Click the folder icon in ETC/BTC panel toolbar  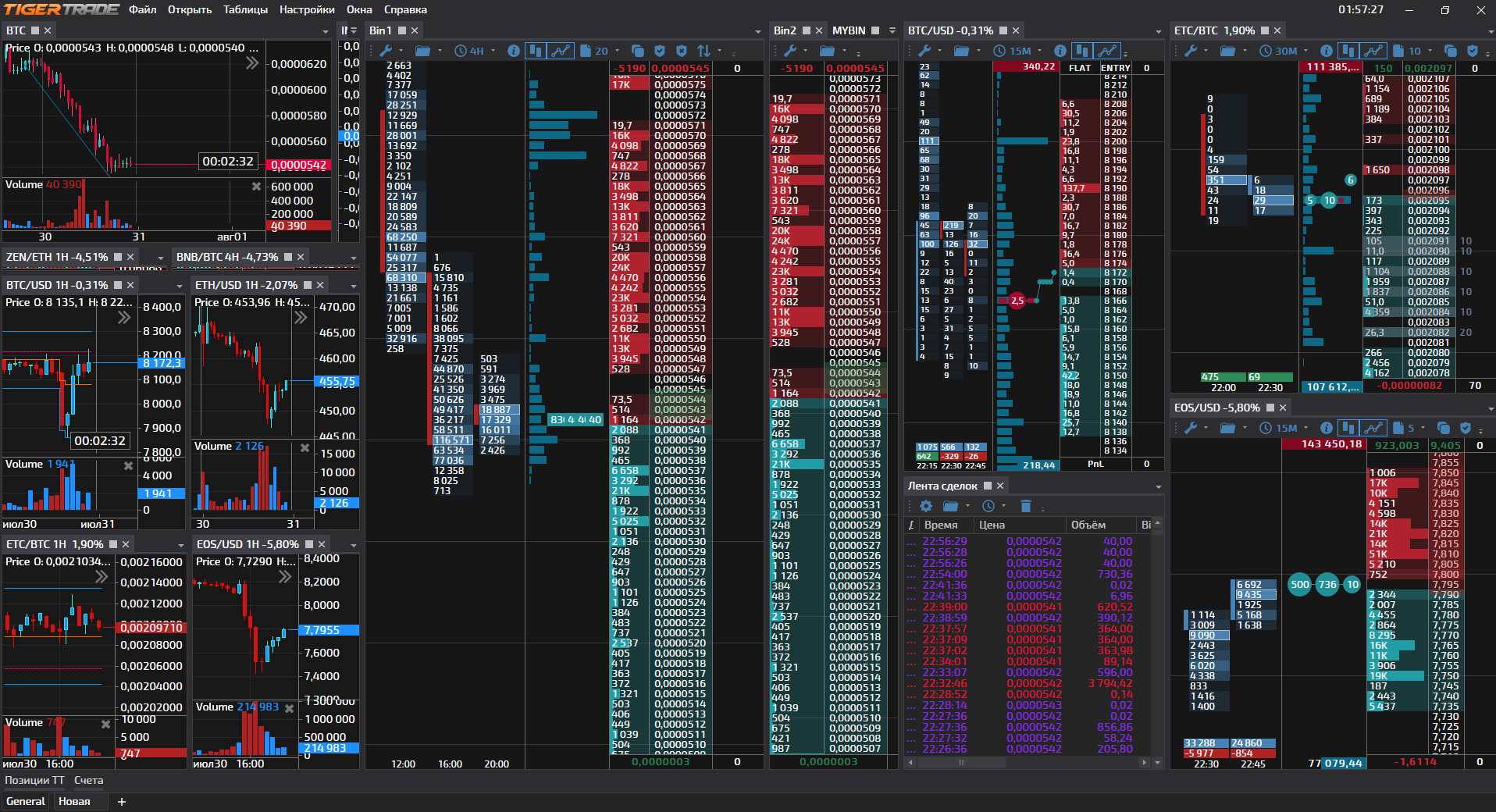pyautogui.click(x=1227, y=51)
